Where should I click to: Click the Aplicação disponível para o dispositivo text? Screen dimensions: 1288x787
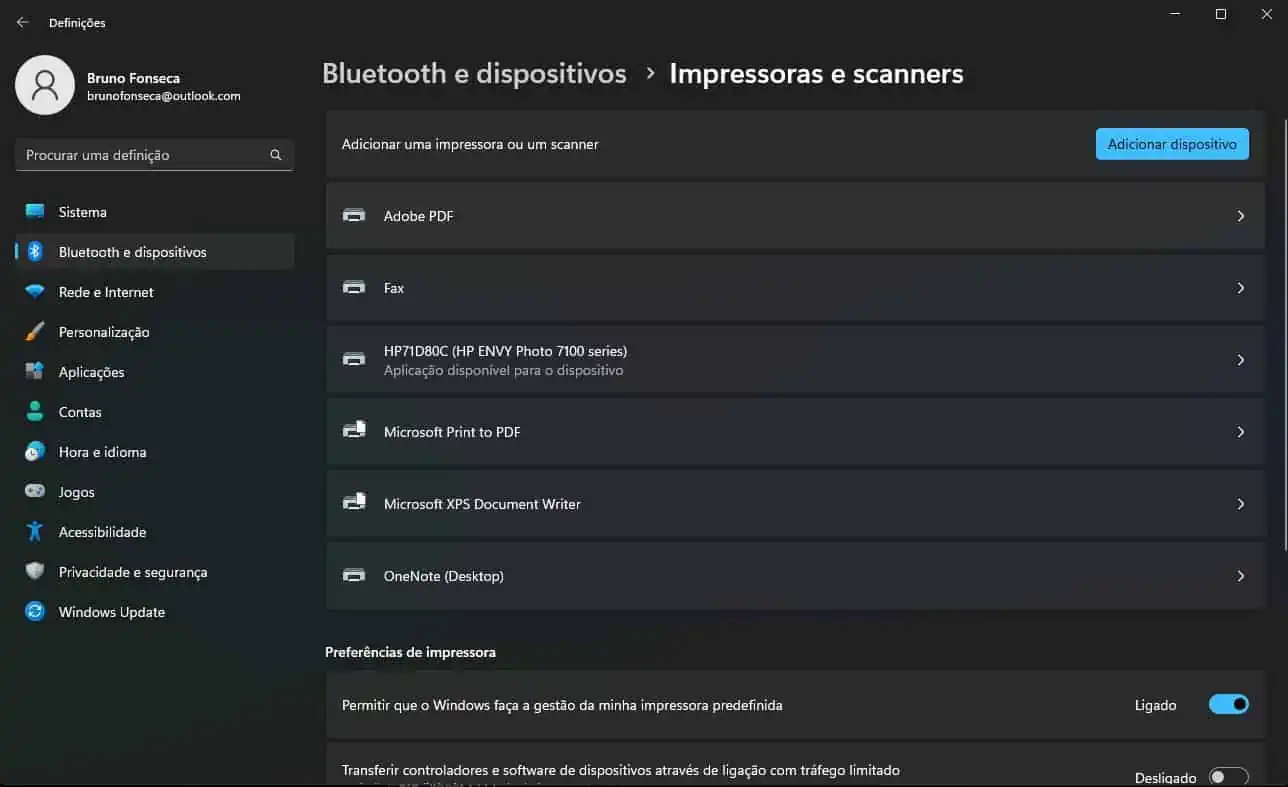coord(503,370)
